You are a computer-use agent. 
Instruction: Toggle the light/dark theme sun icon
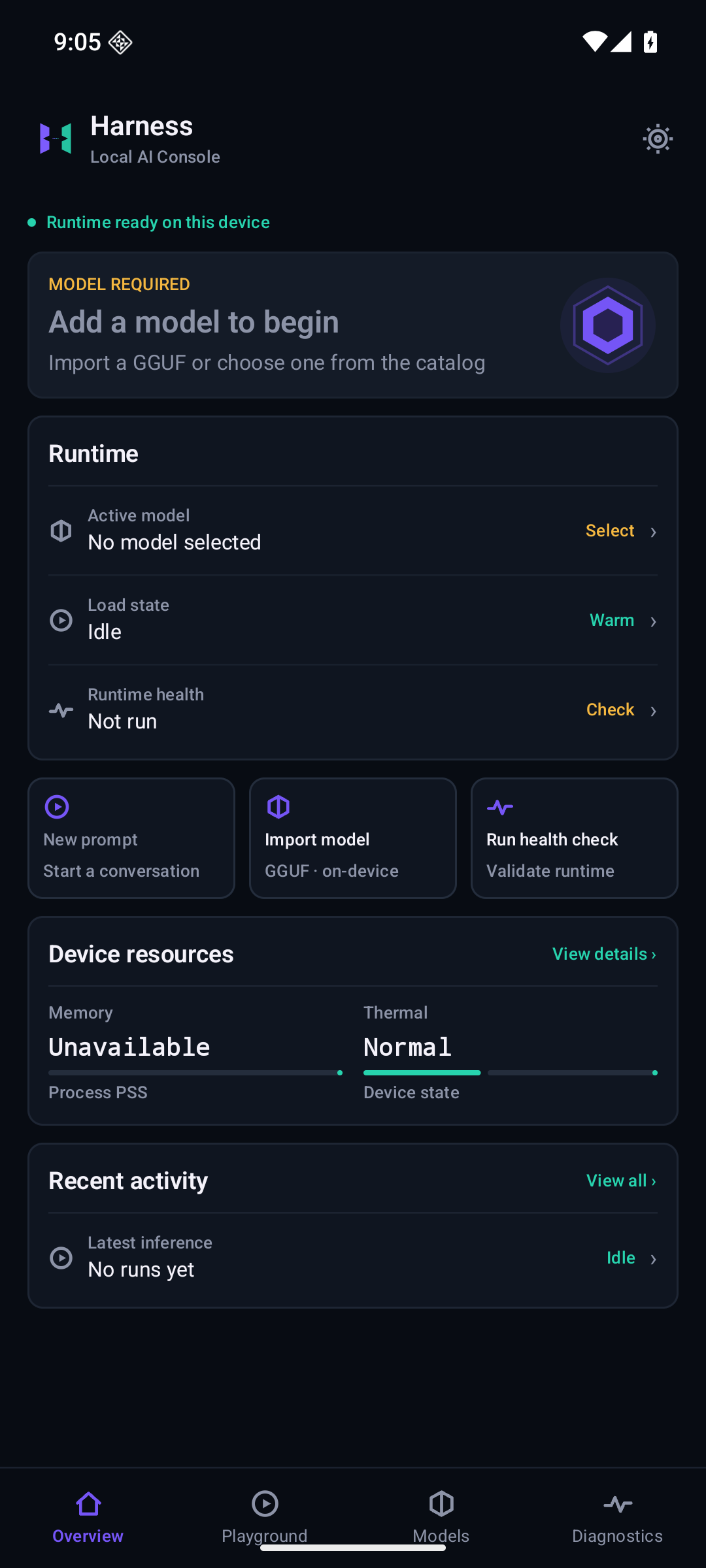click(658, 139)
